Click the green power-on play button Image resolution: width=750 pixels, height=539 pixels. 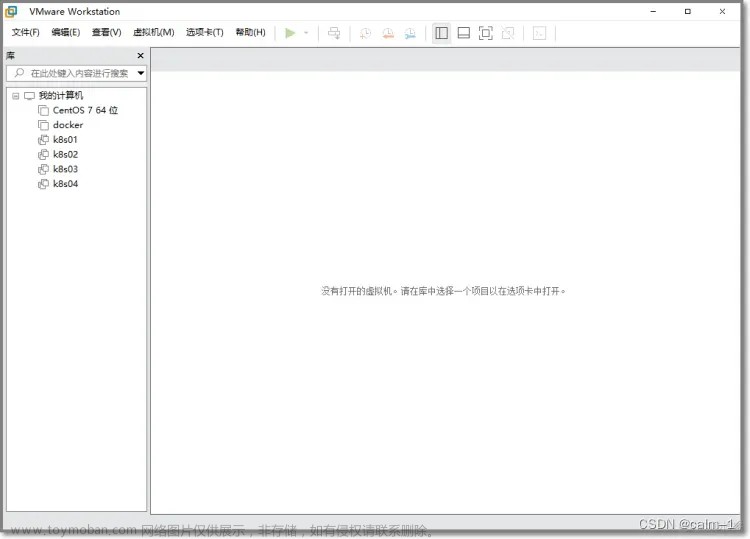(x=290, y=33)
